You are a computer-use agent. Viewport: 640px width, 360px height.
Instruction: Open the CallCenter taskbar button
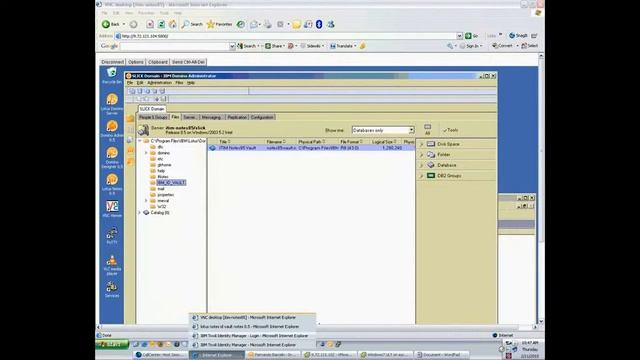pos(160,355)
